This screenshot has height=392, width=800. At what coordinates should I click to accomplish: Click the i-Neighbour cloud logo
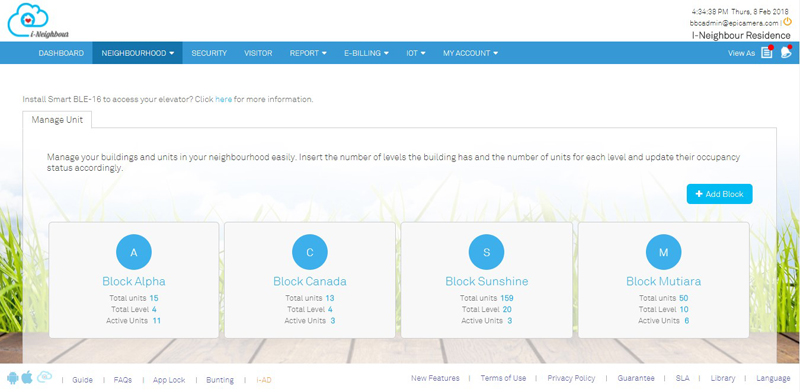[x=38, y=21]
